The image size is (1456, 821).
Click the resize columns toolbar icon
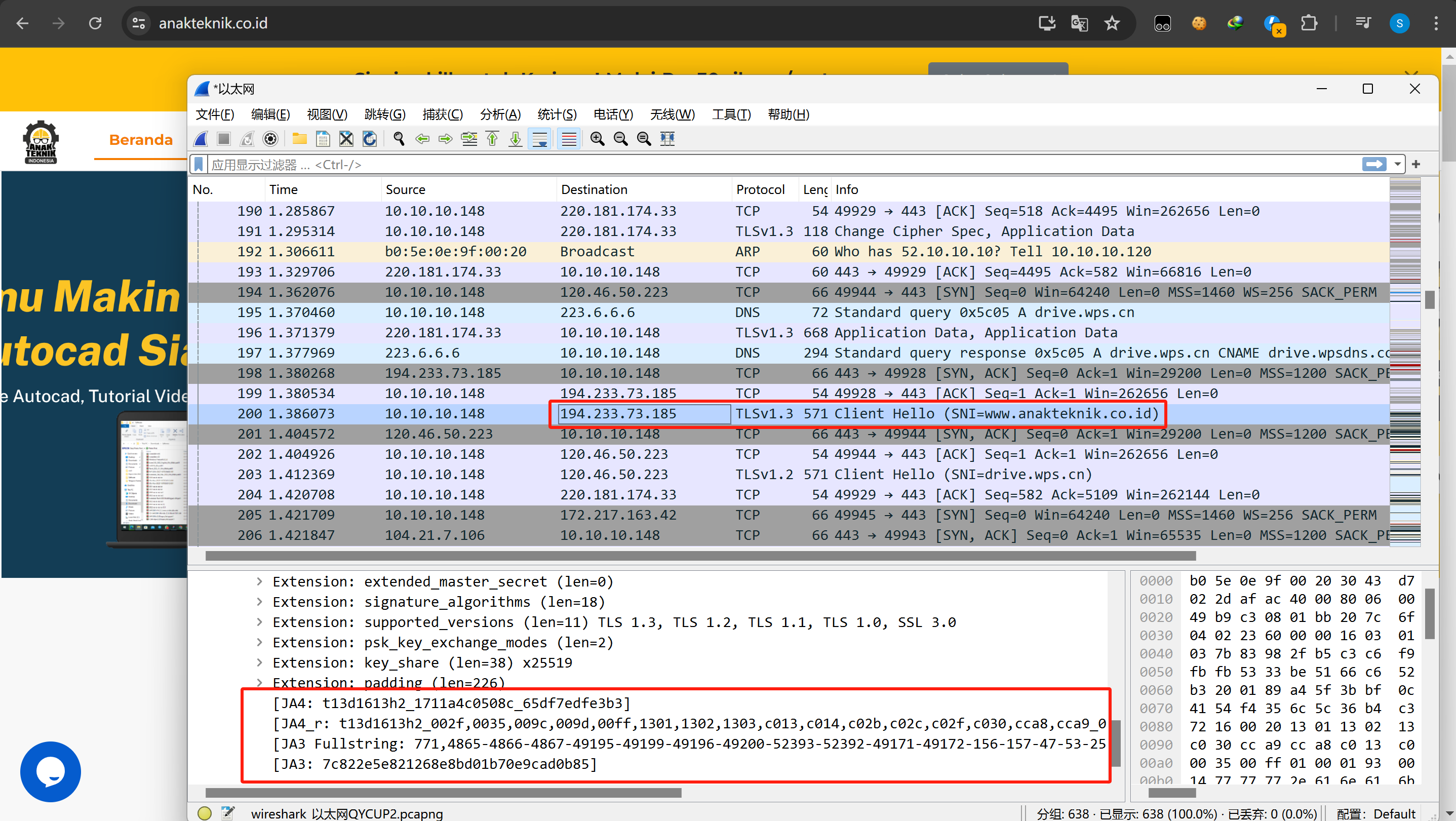click(x=667, y=139)
